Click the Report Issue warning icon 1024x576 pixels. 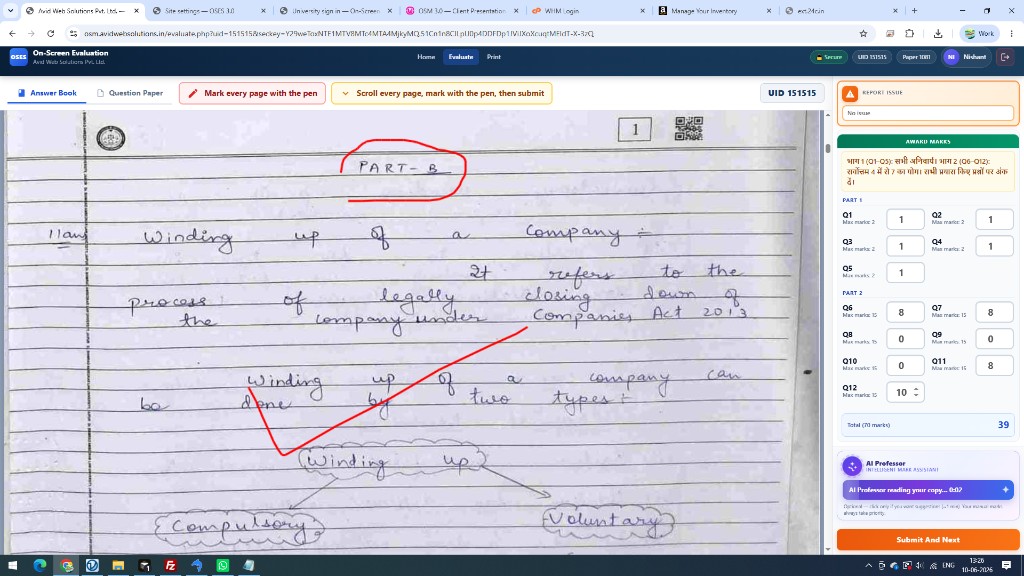[850, 94]
